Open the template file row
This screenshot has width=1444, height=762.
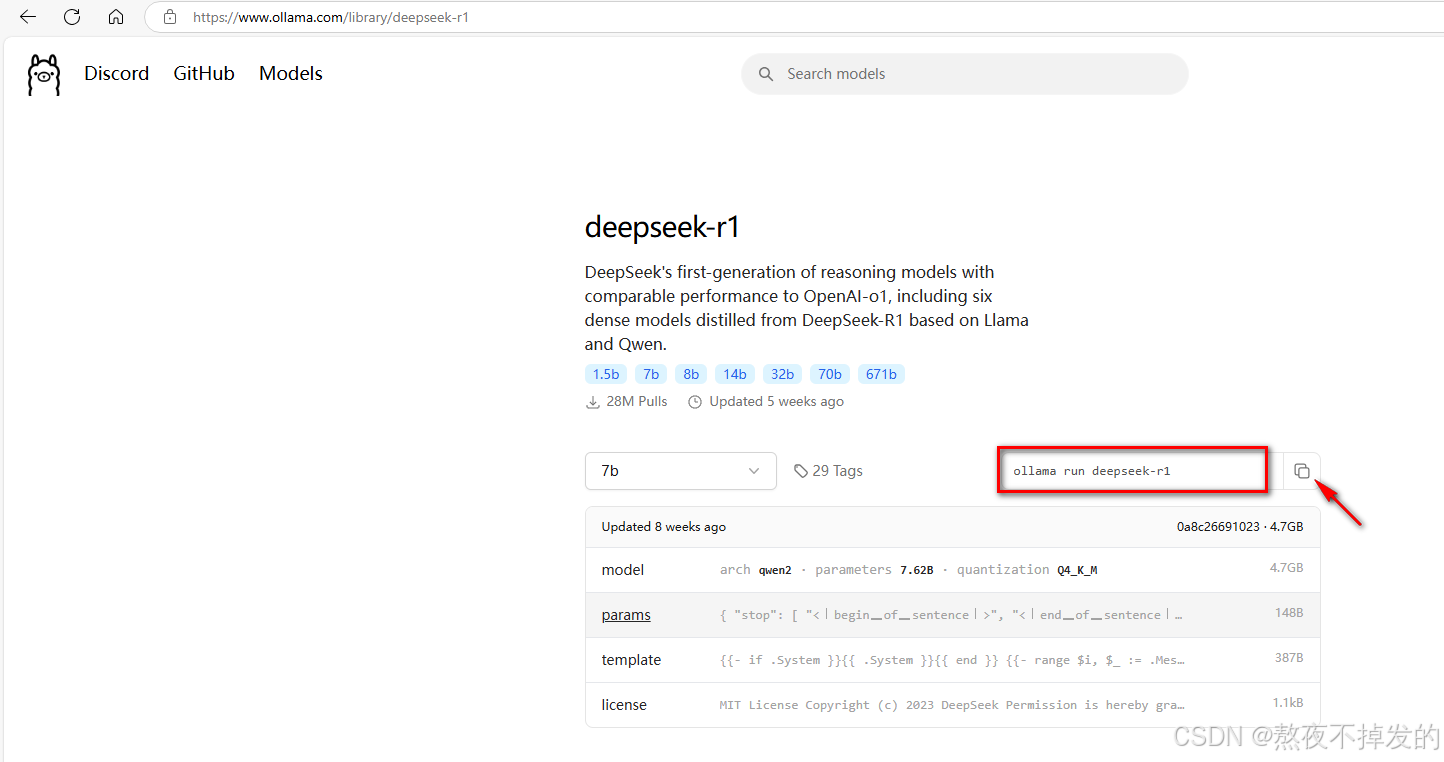pos(952,660)
